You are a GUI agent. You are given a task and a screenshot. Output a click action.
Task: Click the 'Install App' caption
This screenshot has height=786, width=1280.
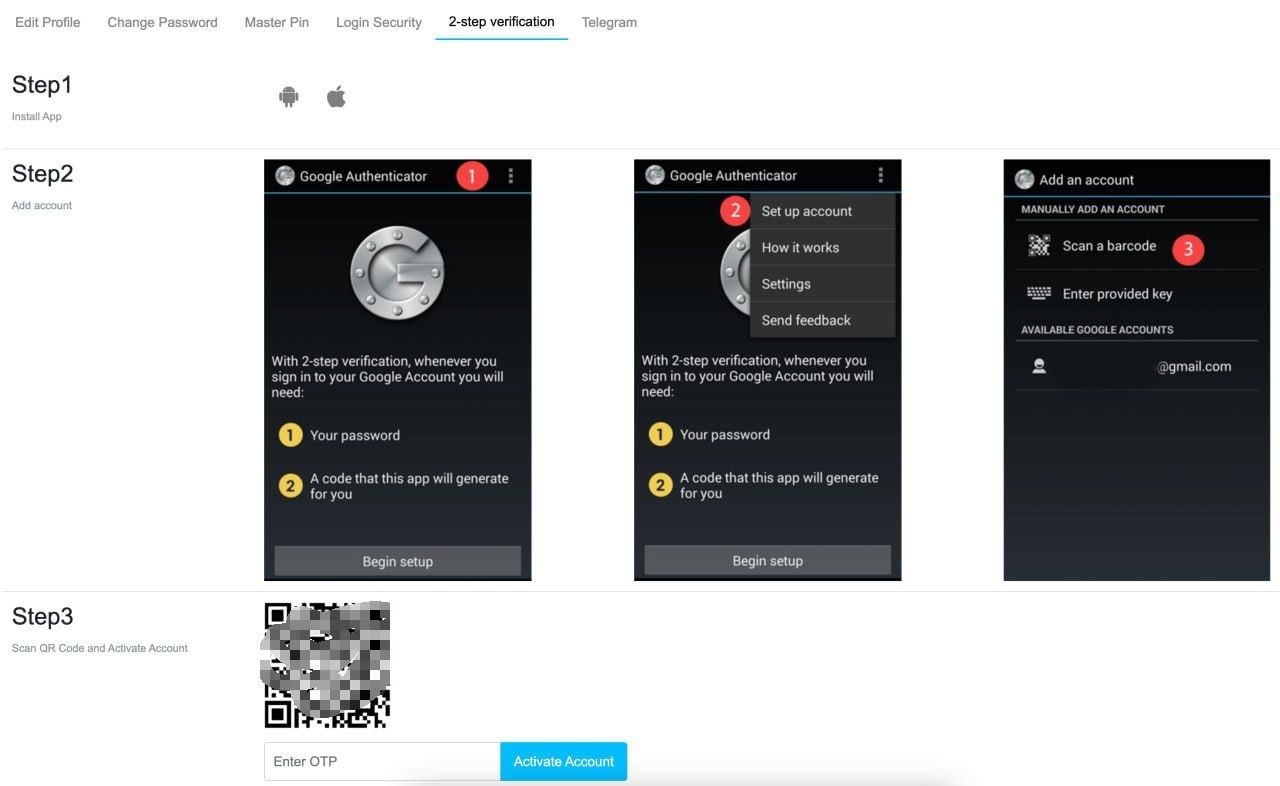(37, 117)
